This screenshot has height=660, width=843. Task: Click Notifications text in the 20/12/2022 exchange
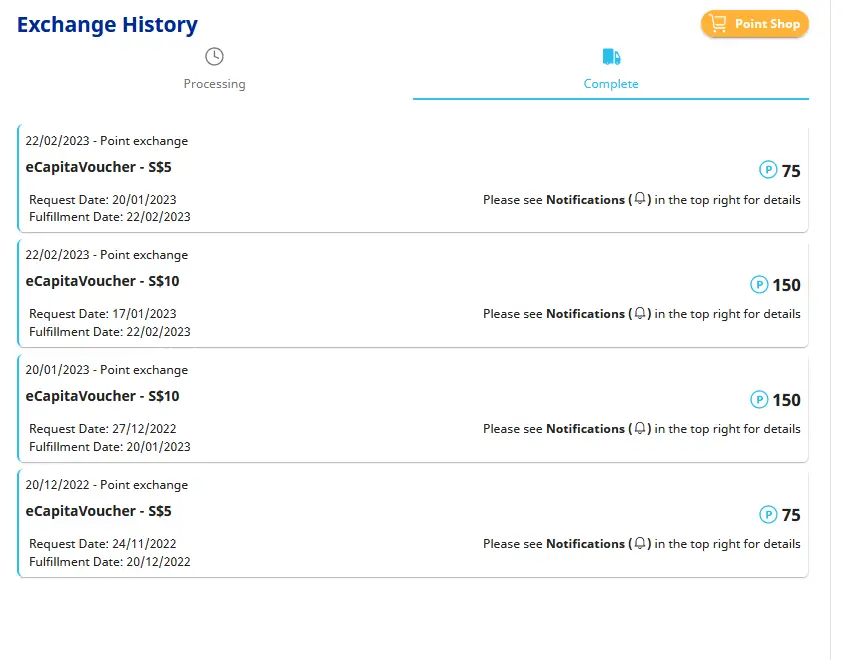coord(585,543)
